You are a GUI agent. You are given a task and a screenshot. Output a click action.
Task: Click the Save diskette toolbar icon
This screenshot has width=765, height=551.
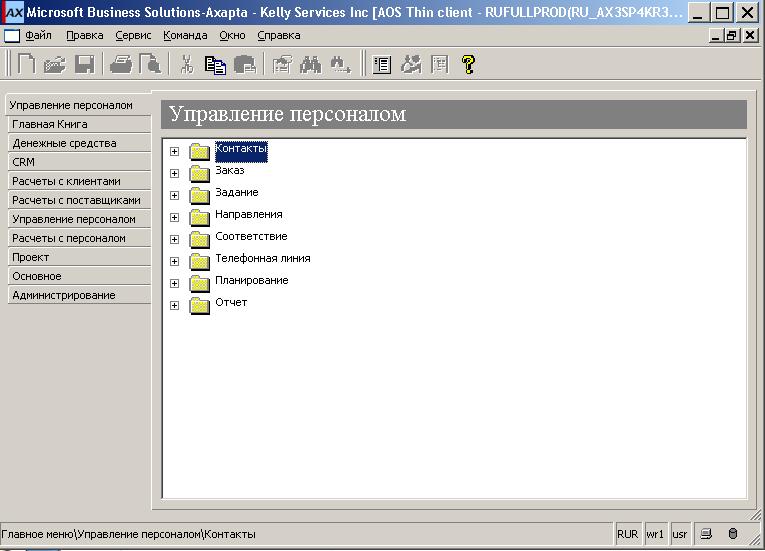(84, 64)
